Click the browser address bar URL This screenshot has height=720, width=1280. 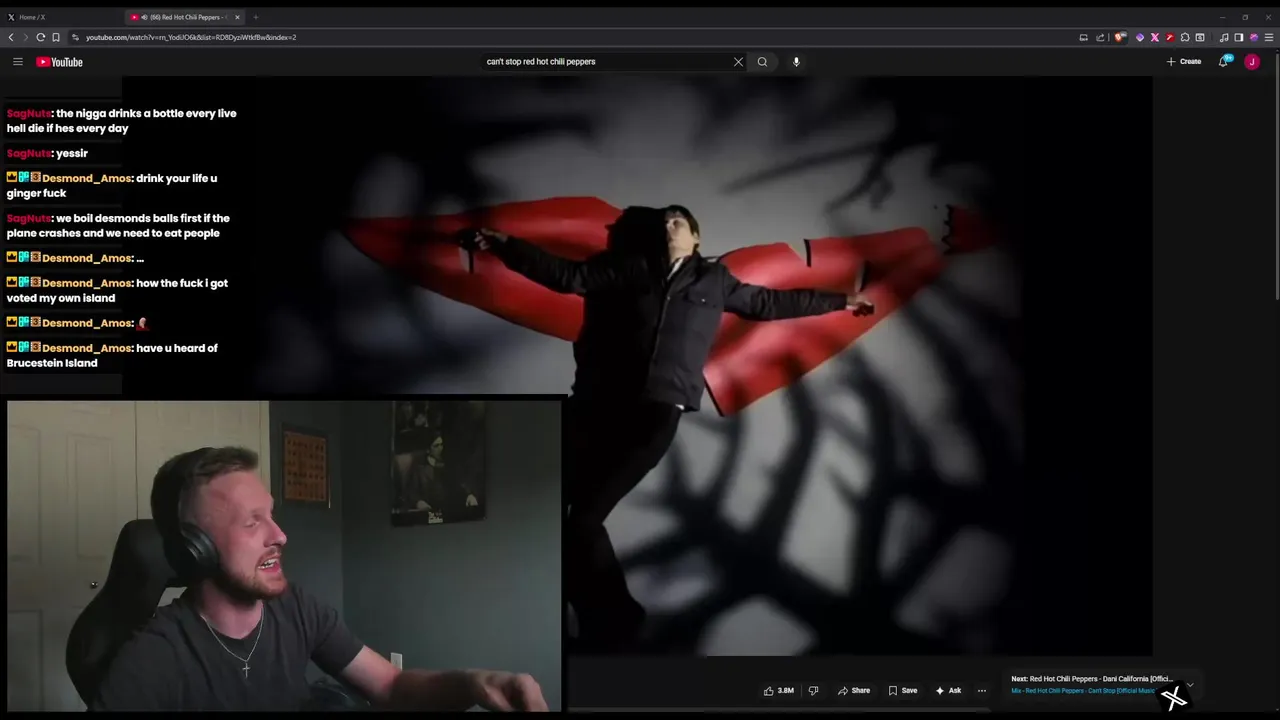tap(191, 37)
